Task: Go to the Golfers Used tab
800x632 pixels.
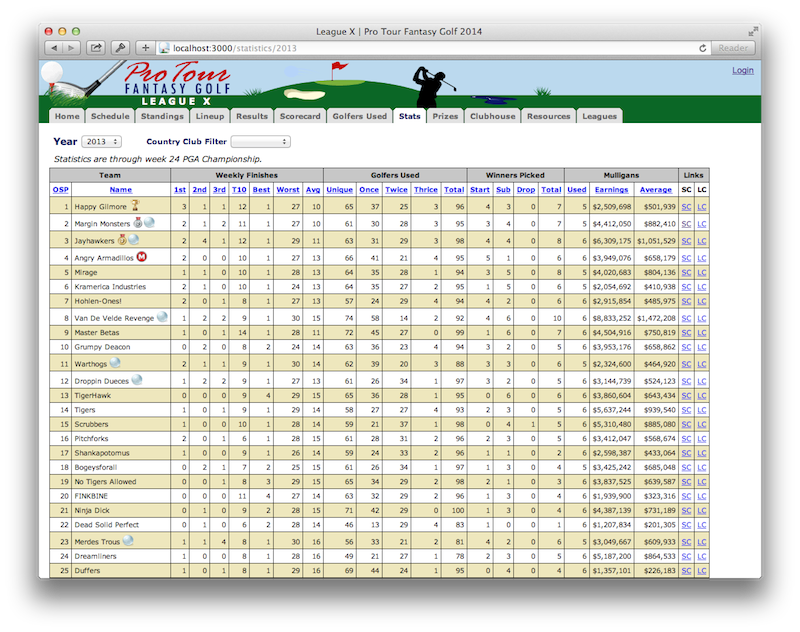Action: point(359,116)
